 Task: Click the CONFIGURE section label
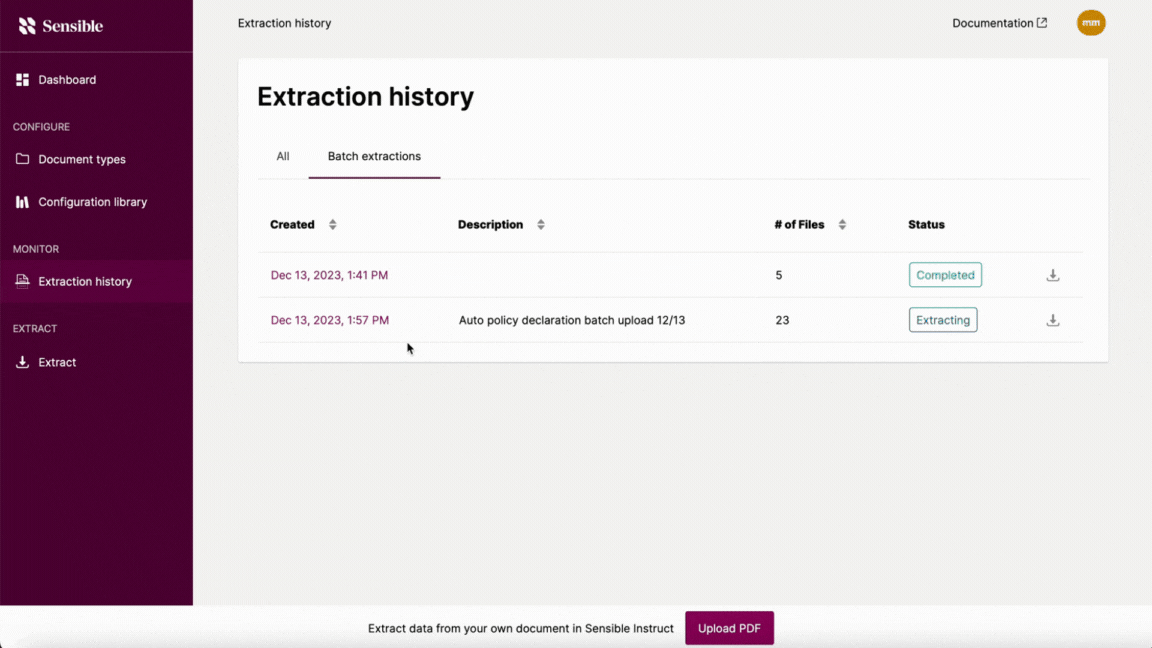click(41, 126)
